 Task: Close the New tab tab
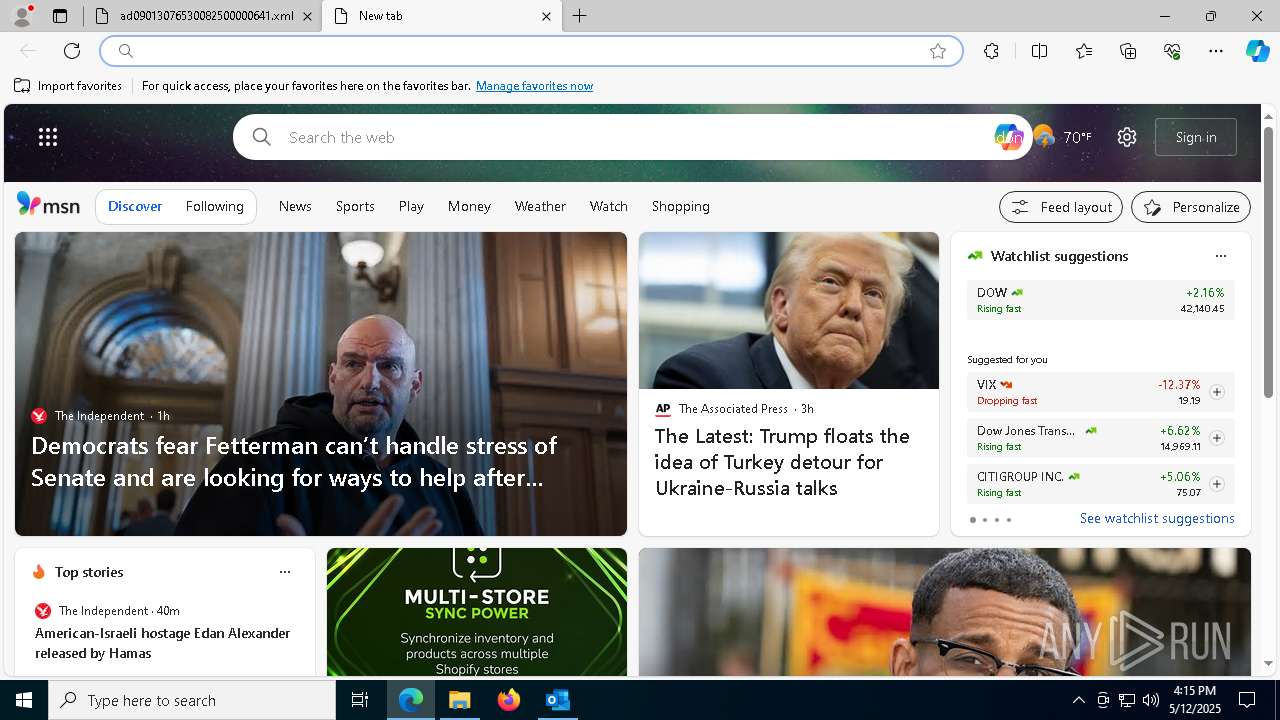(x=546, y=16)
